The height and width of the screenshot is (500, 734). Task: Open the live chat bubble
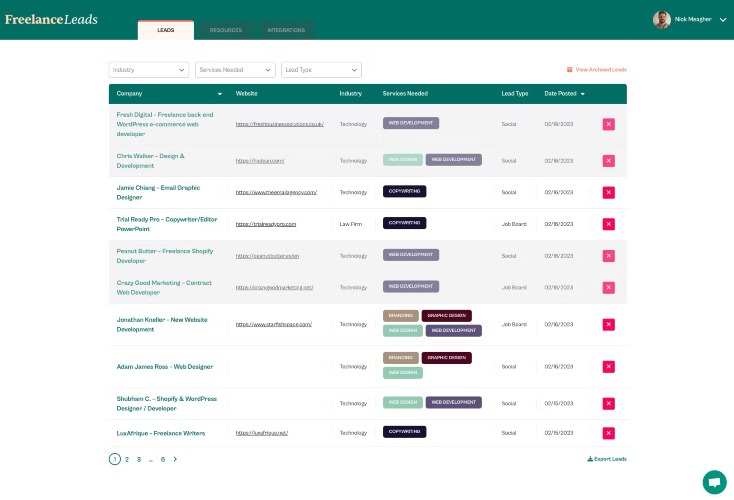(x=714, y=482)
